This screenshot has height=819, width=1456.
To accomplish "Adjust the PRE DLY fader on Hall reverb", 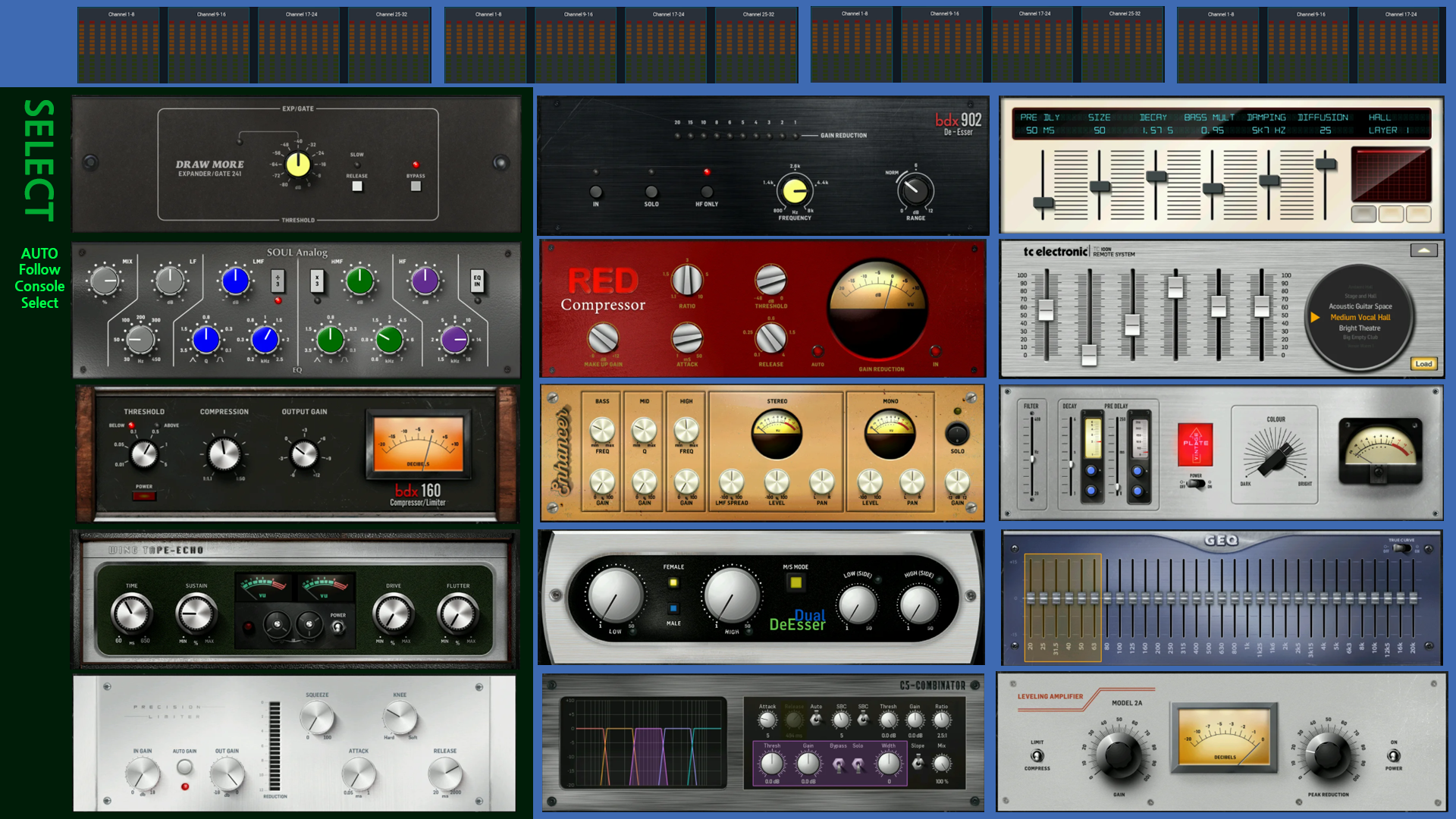I will 1043,202.
